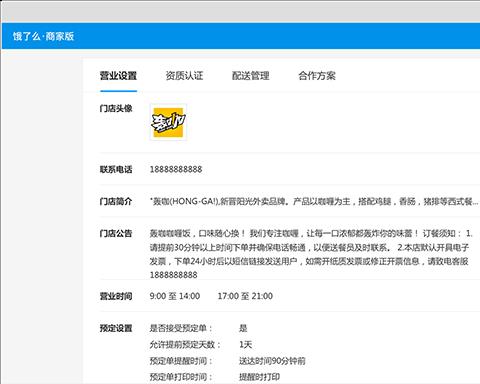
Task: Switch to the 资质认证 tab
Action: 184,76
